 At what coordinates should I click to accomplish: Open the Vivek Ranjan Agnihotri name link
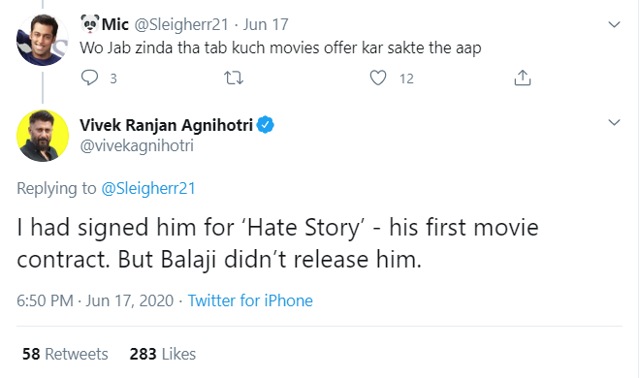point(167,125)
